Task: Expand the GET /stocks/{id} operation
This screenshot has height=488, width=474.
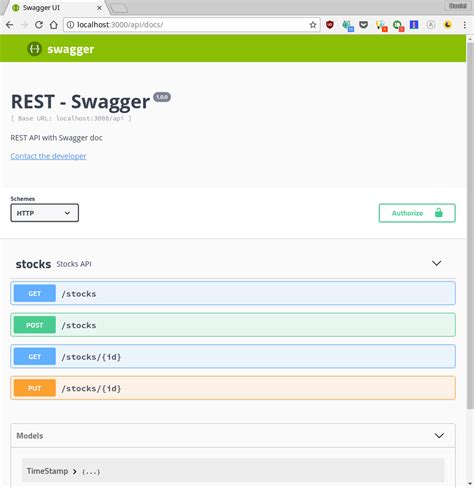Action: (233, 356)
